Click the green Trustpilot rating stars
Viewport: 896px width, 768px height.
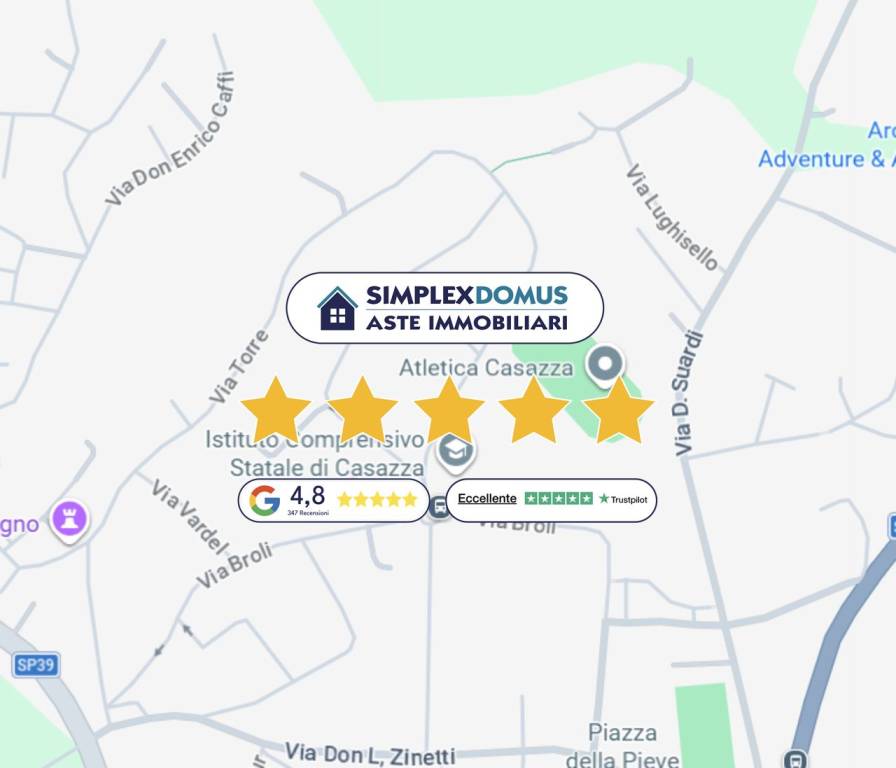(x=559, y=498)
